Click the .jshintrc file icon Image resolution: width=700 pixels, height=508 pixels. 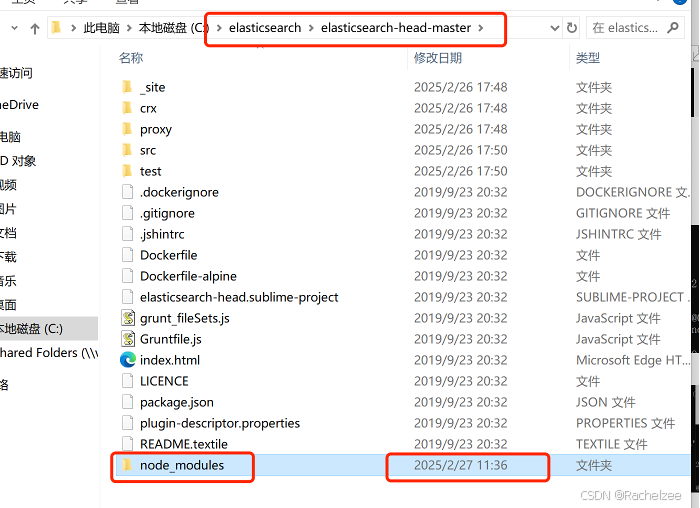128,233
